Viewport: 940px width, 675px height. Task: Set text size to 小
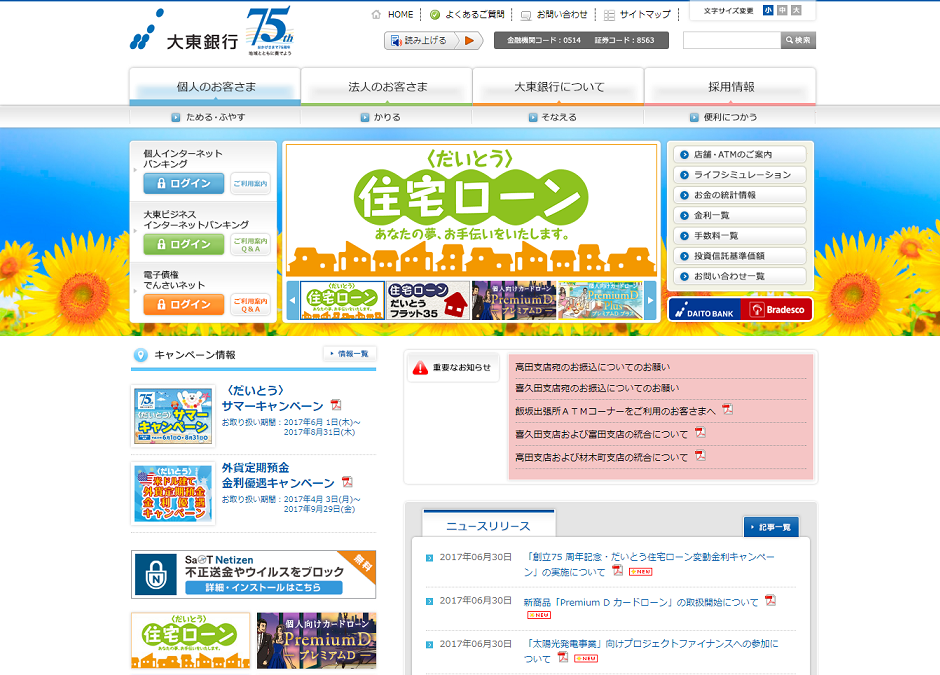[768, 10]
